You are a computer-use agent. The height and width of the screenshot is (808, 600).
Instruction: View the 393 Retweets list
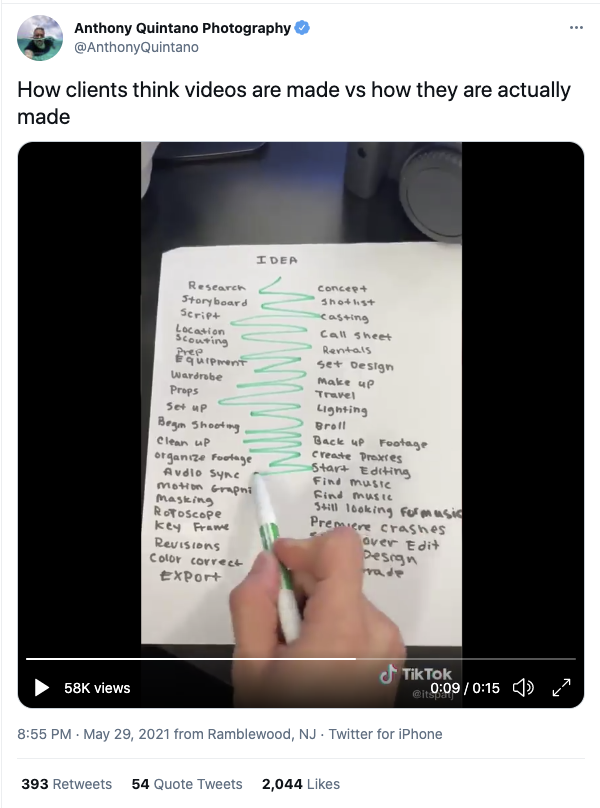point(66,784)
